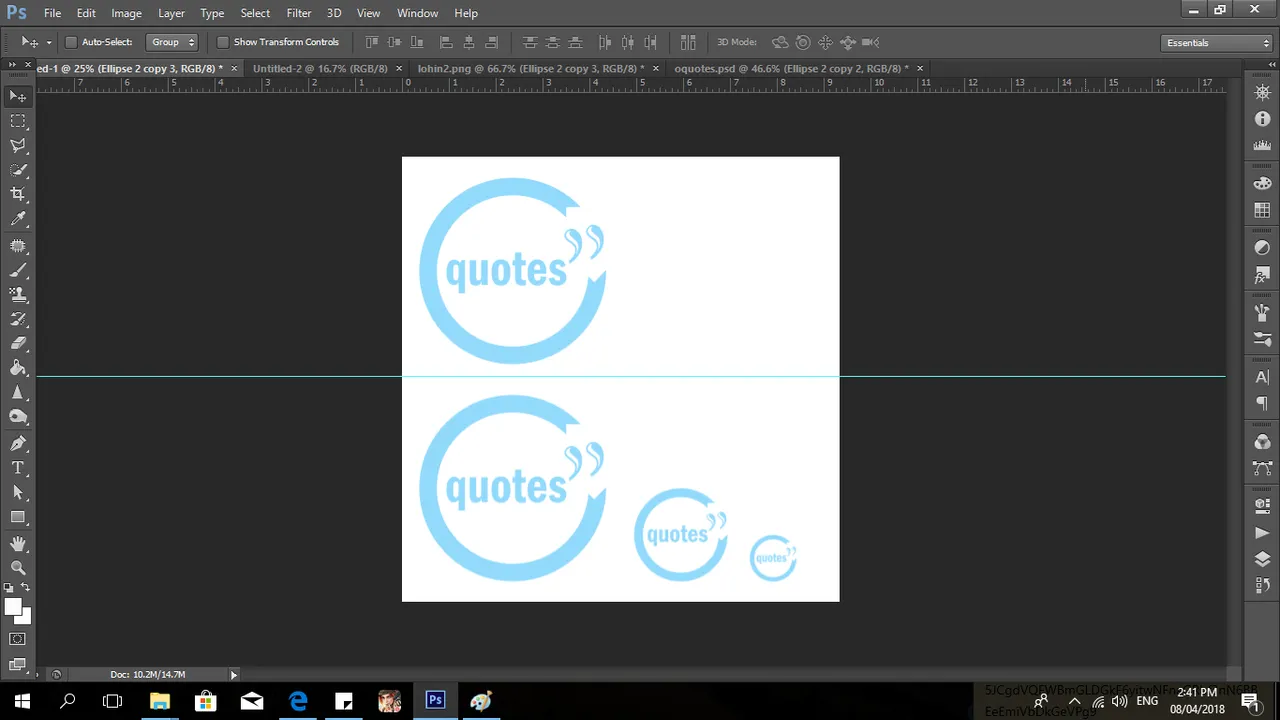1280x720 pixels.
Task: Reset default foreground and background colors
Action: 9,588
